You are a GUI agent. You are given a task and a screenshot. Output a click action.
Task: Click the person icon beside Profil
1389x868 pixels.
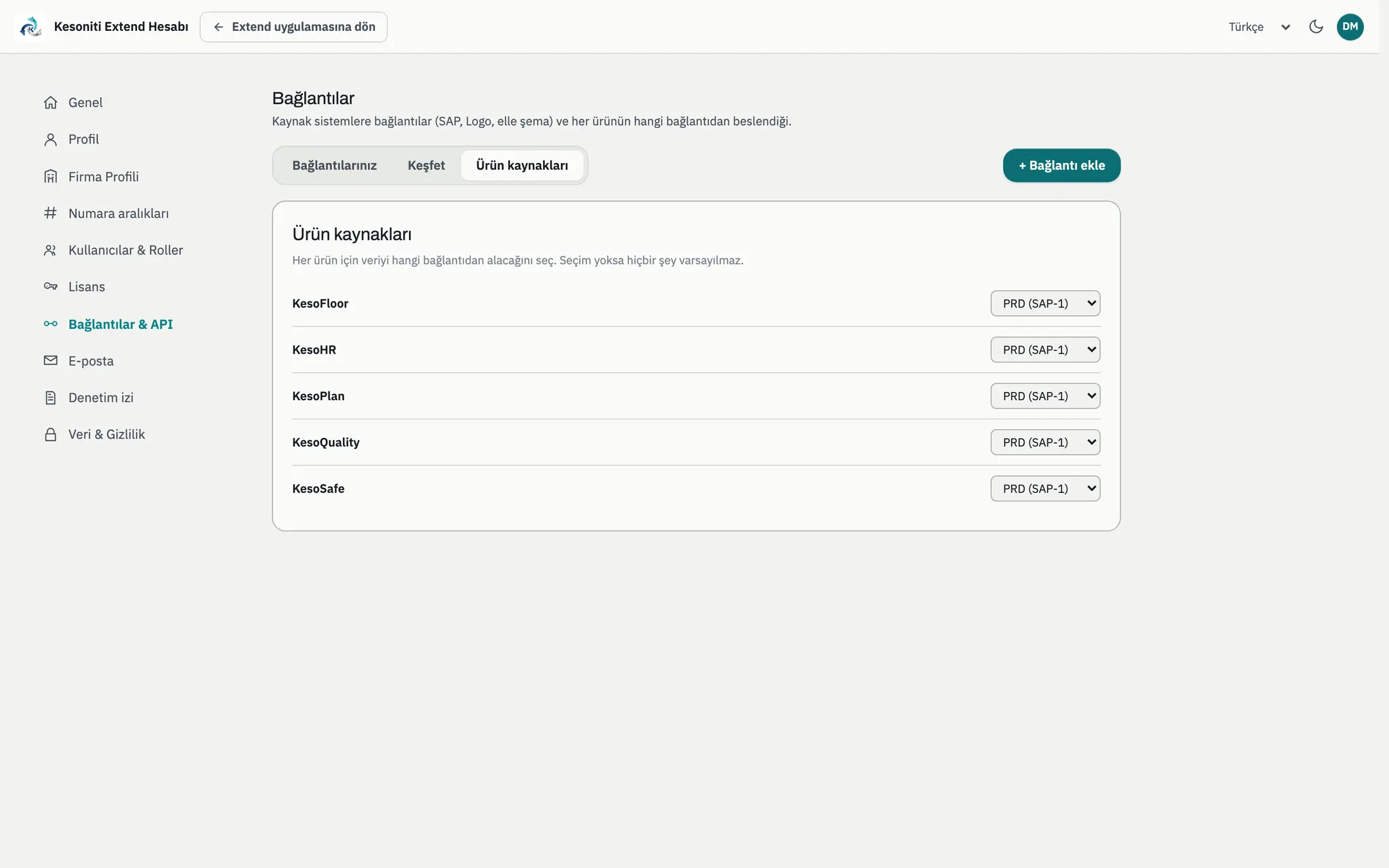click(51, 140)
